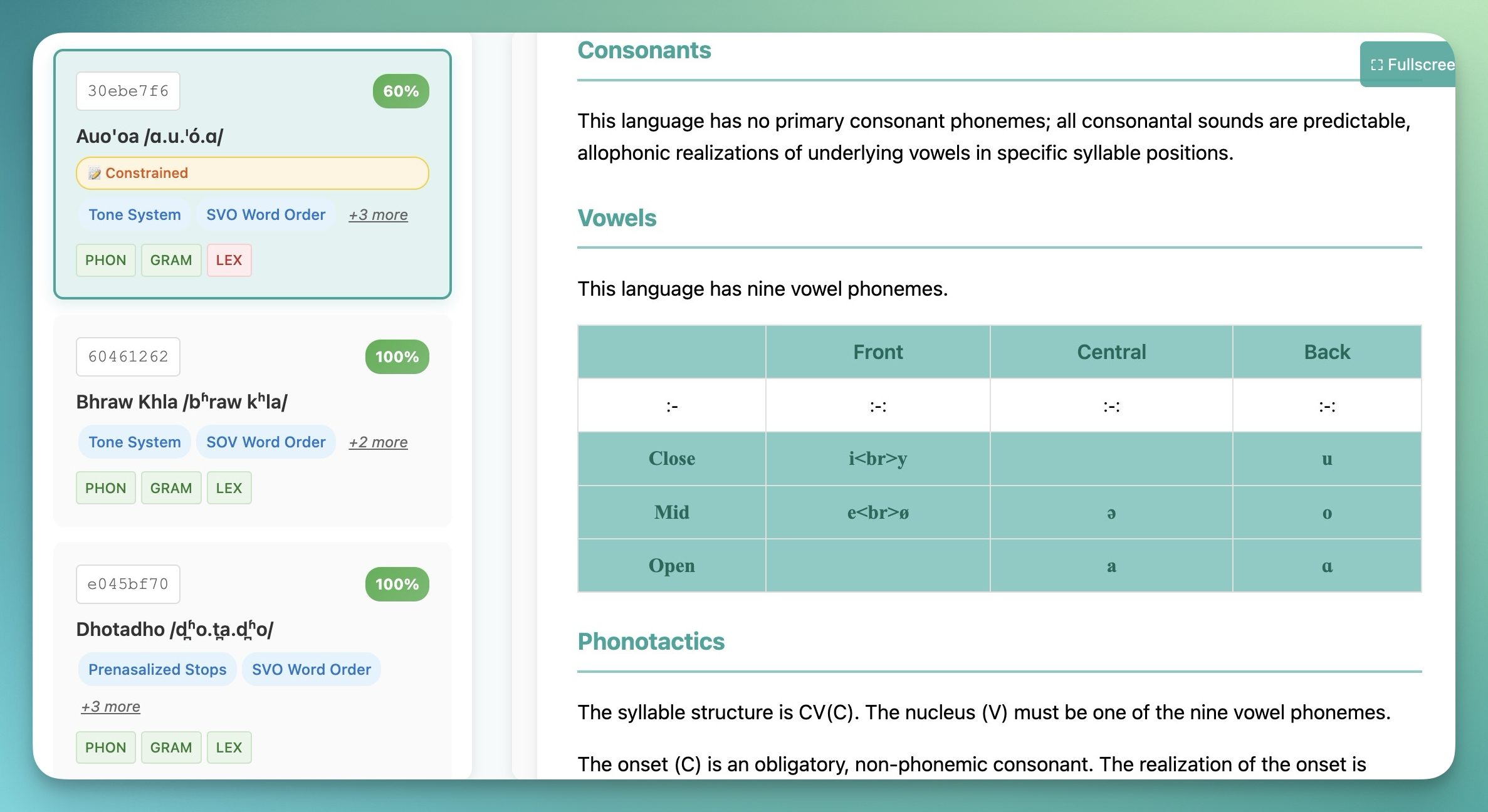Click PHON badge on Dhotadho card
The height and width of the screenshot is (812, 1488).
(x=105, y=747)
